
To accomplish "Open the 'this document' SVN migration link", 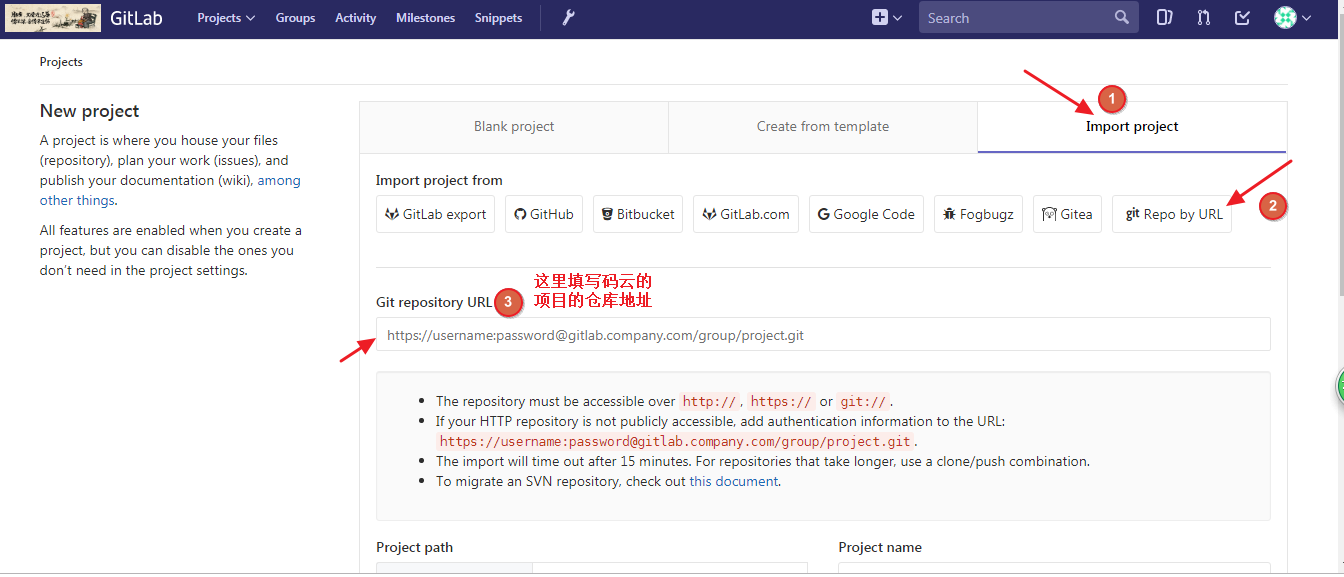I will pos(733,481).
